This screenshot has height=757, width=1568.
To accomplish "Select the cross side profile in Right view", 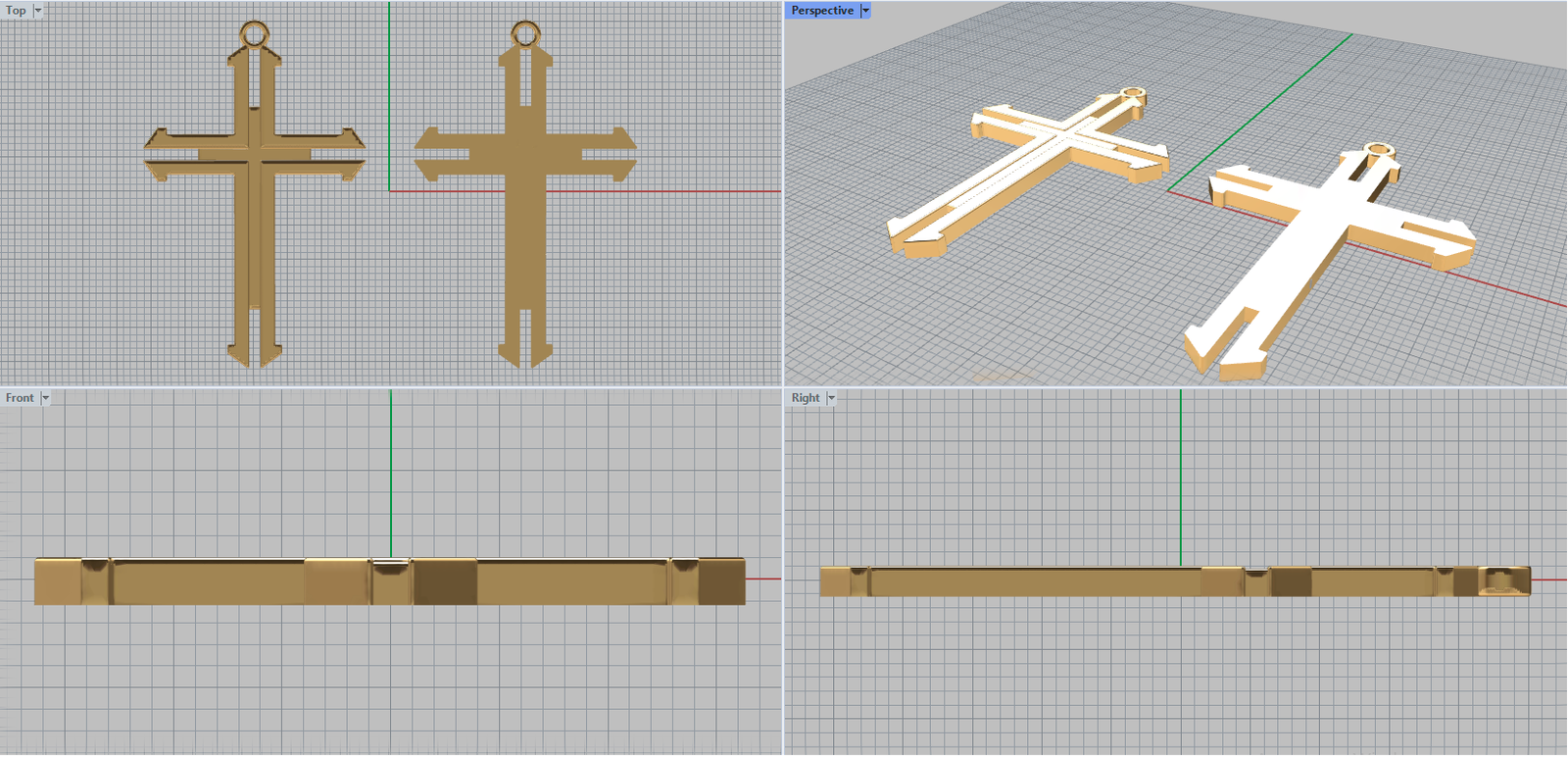I will [x=1029, y=582].
